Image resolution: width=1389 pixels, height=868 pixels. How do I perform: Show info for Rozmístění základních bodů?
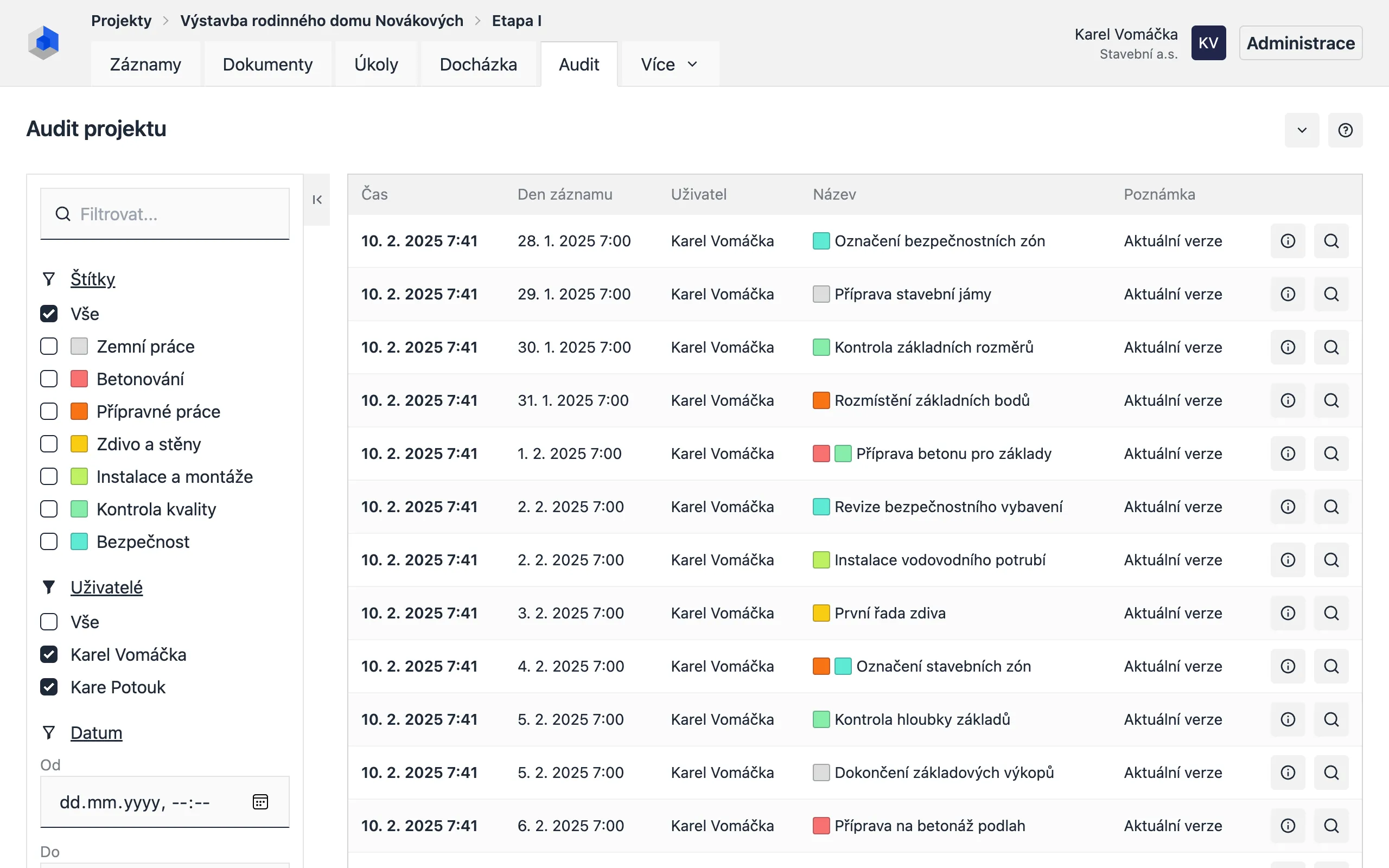(1288, 400)
